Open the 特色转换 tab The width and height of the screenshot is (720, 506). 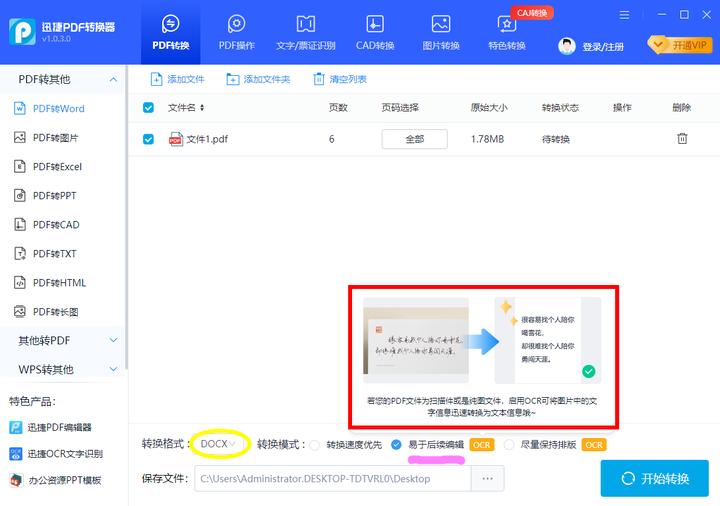click(506, 32)
